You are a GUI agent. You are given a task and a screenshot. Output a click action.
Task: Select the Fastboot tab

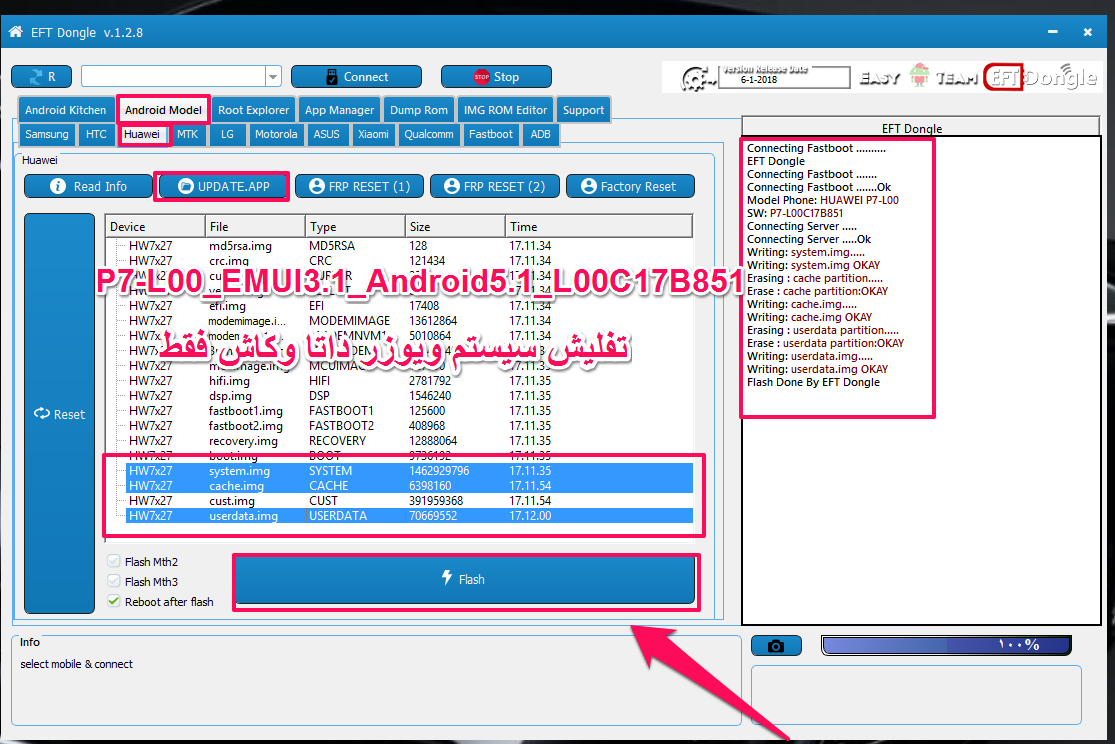491,134
